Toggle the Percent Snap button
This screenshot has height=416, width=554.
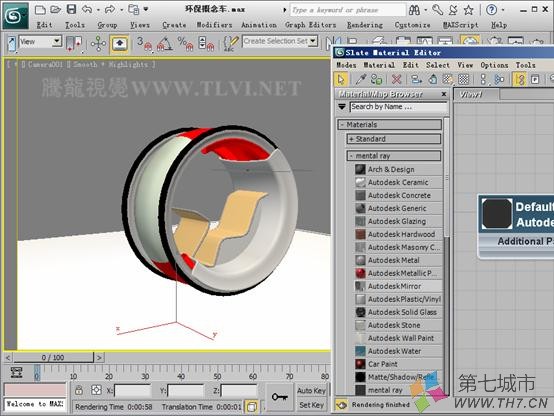185,44
